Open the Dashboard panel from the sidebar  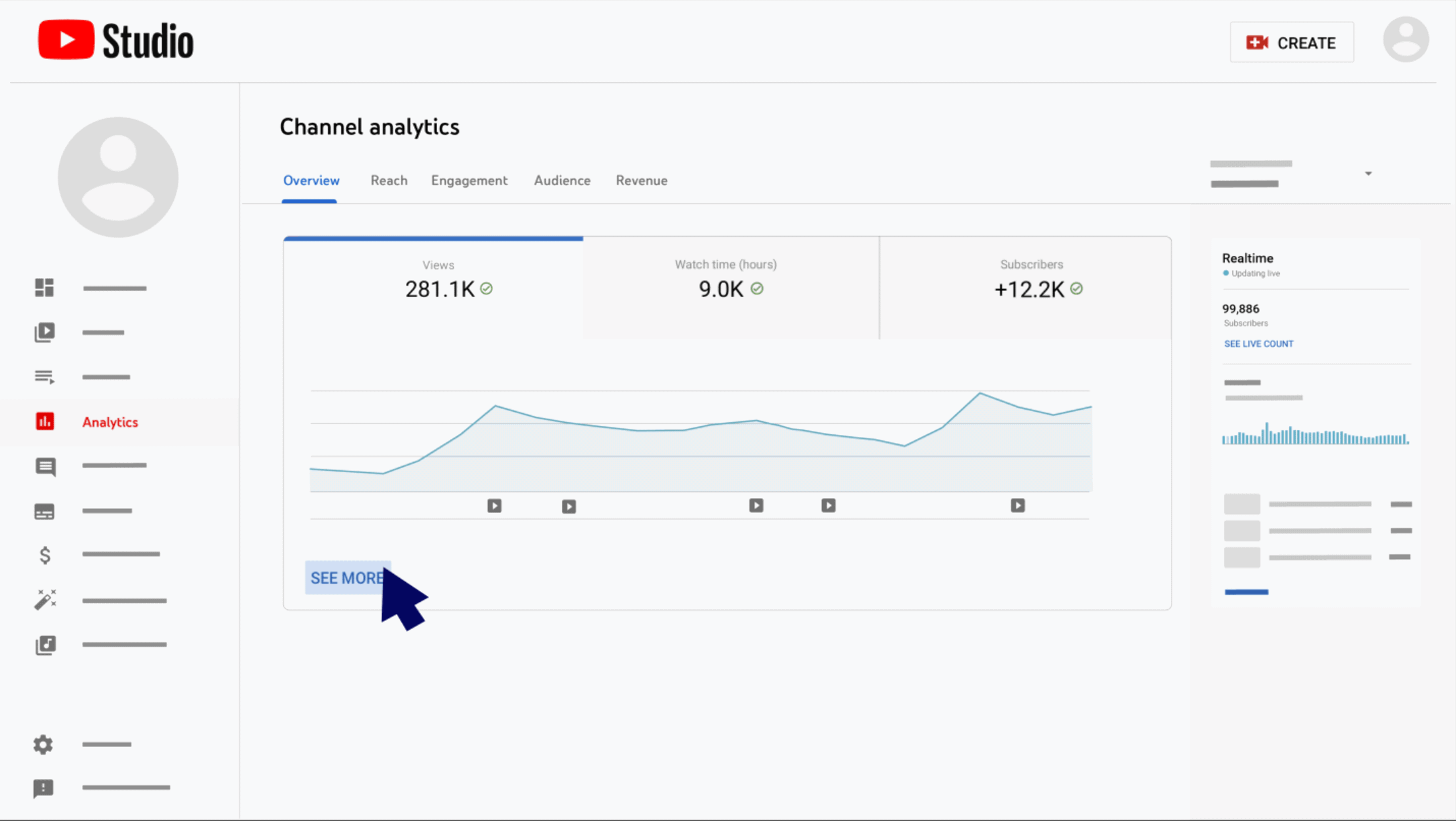(44, 287)
